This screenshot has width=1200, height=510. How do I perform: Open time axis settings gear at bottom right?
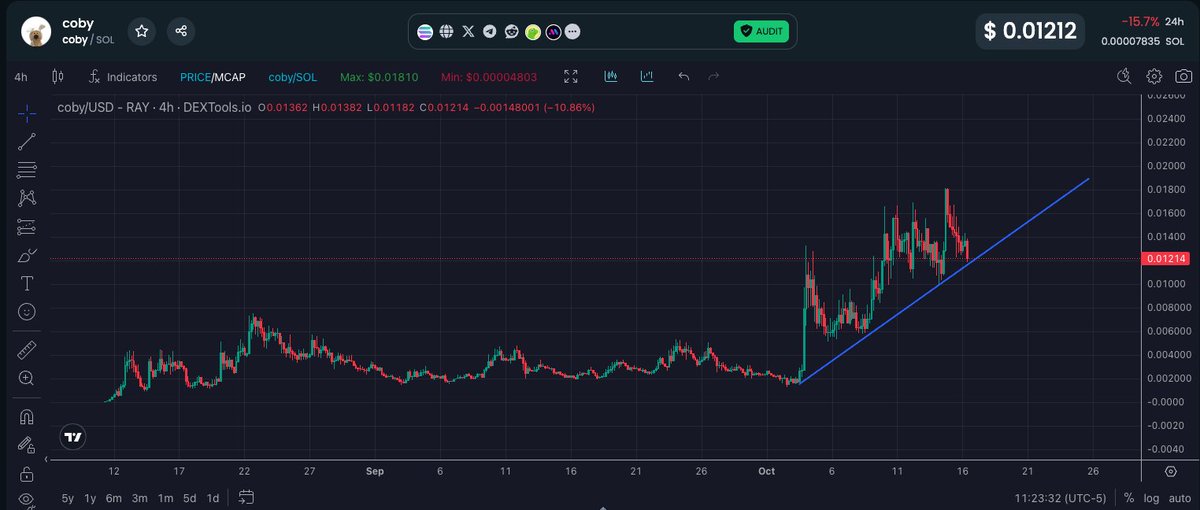pos(1170,470)
